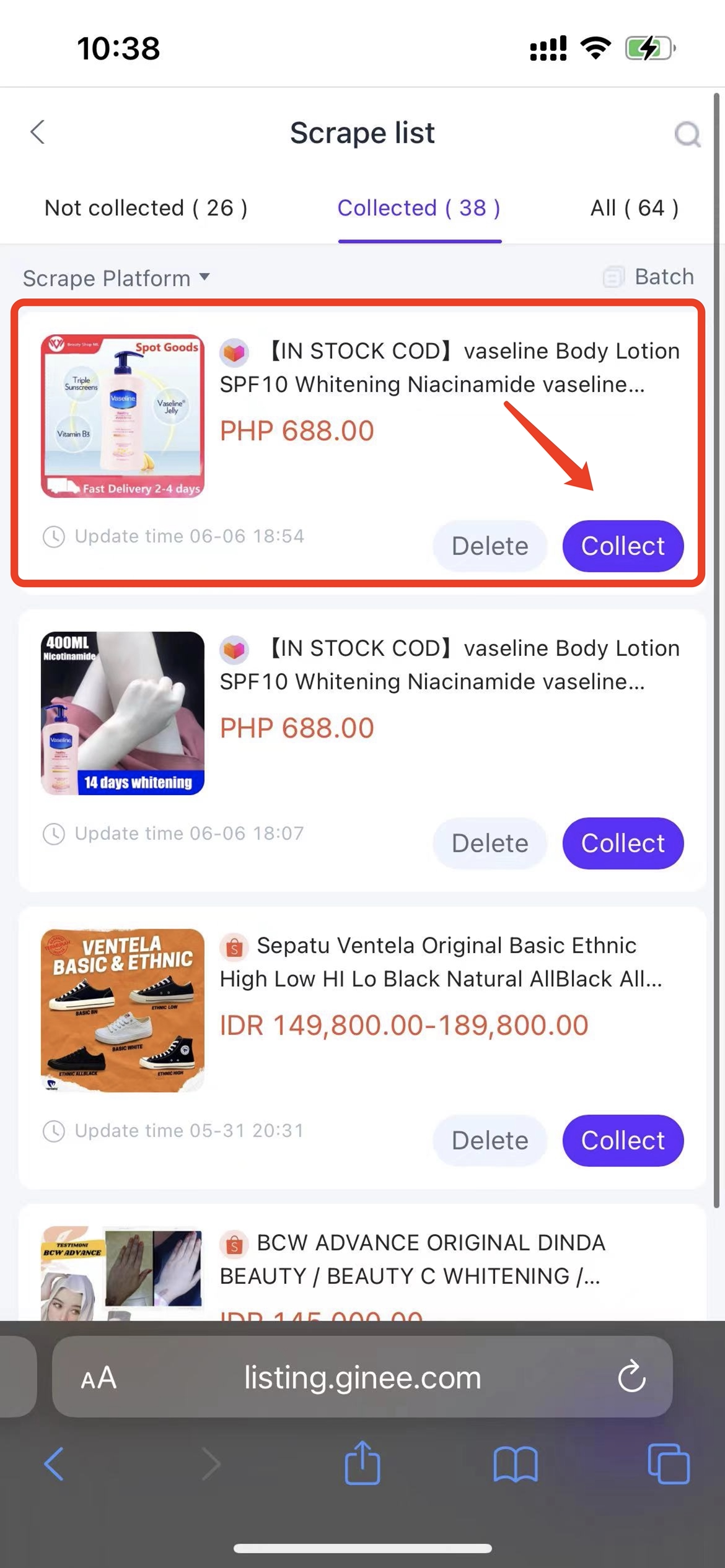Open the Ventela Basic & Ethnic thumbnail
Screen dimensions: 725x1568
pyautogui.click(x=123, y=1010)
